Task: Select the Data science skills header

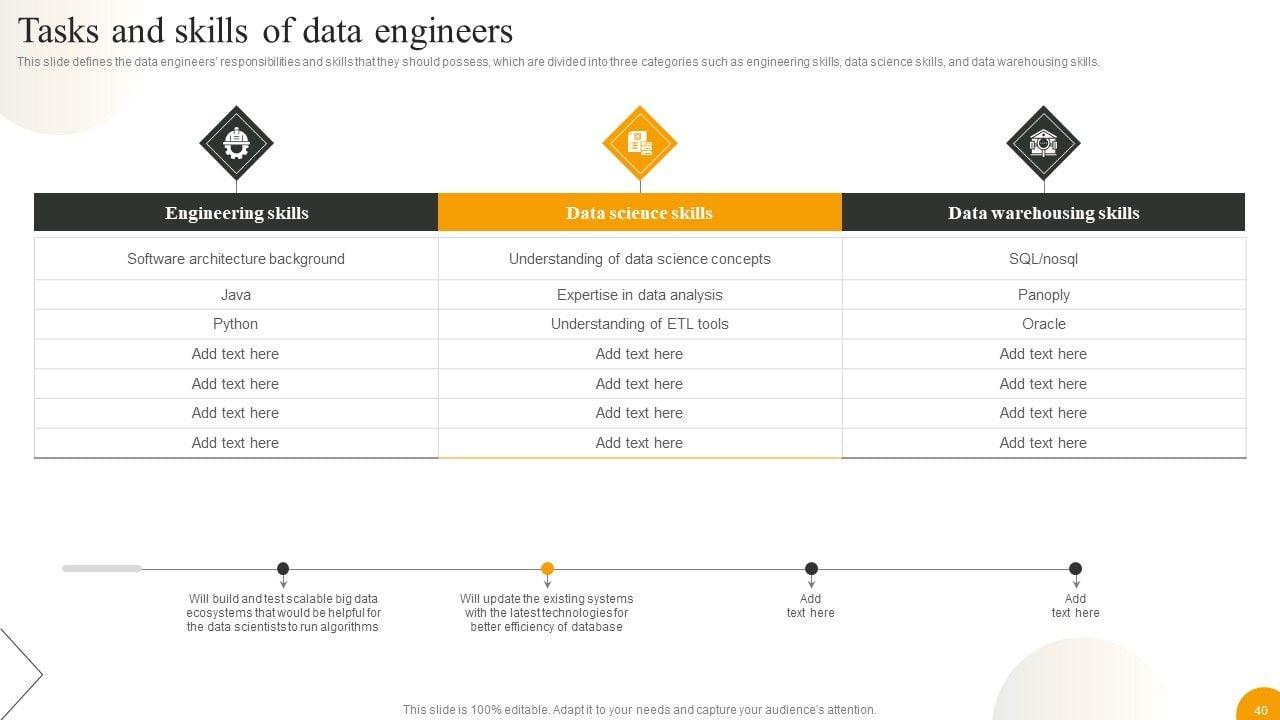Action: point(640,213)
